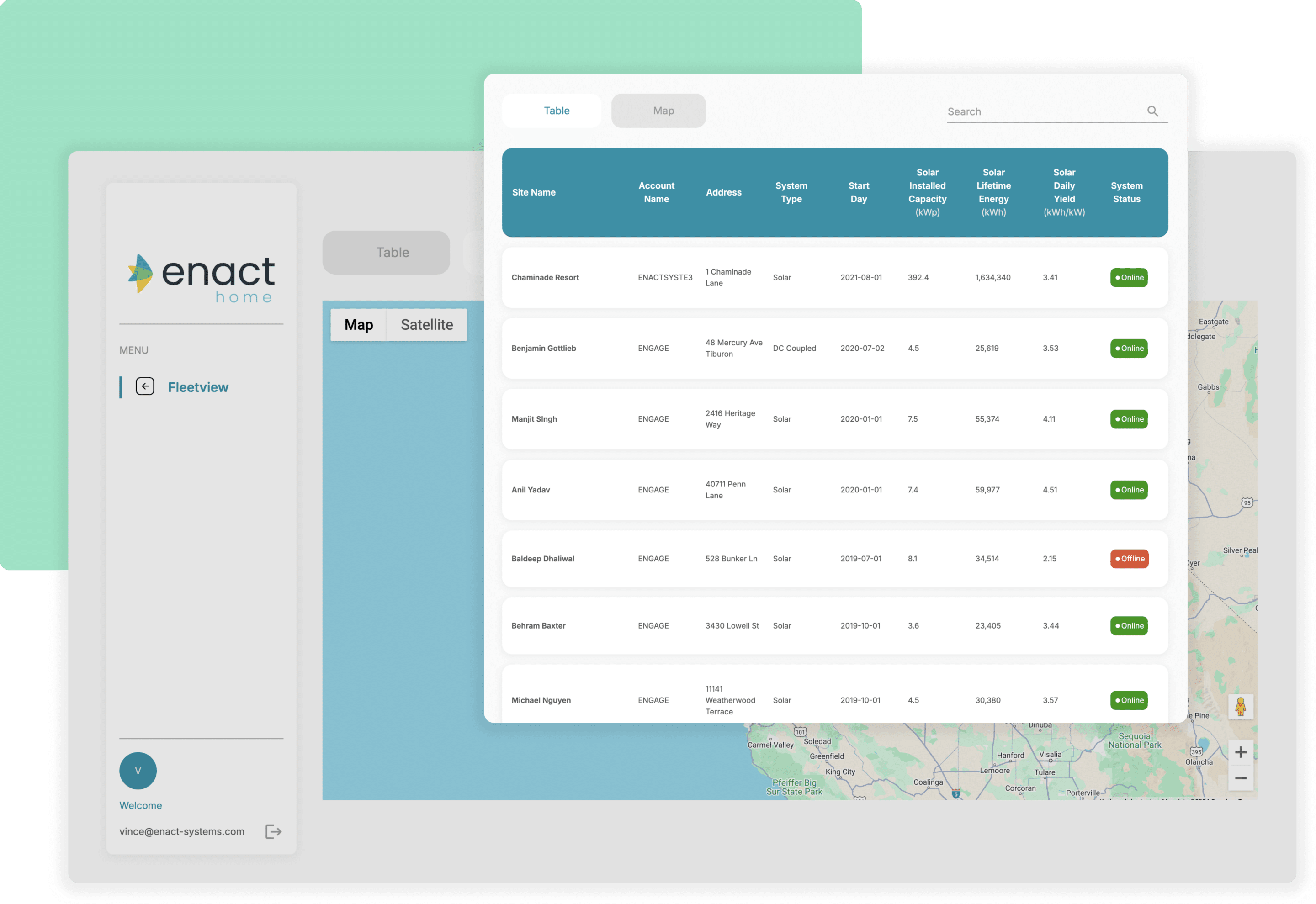Click the Offline status icon for Baldeep Dhaliwal
This screenshot has height=904, width=1316.
1129,558
